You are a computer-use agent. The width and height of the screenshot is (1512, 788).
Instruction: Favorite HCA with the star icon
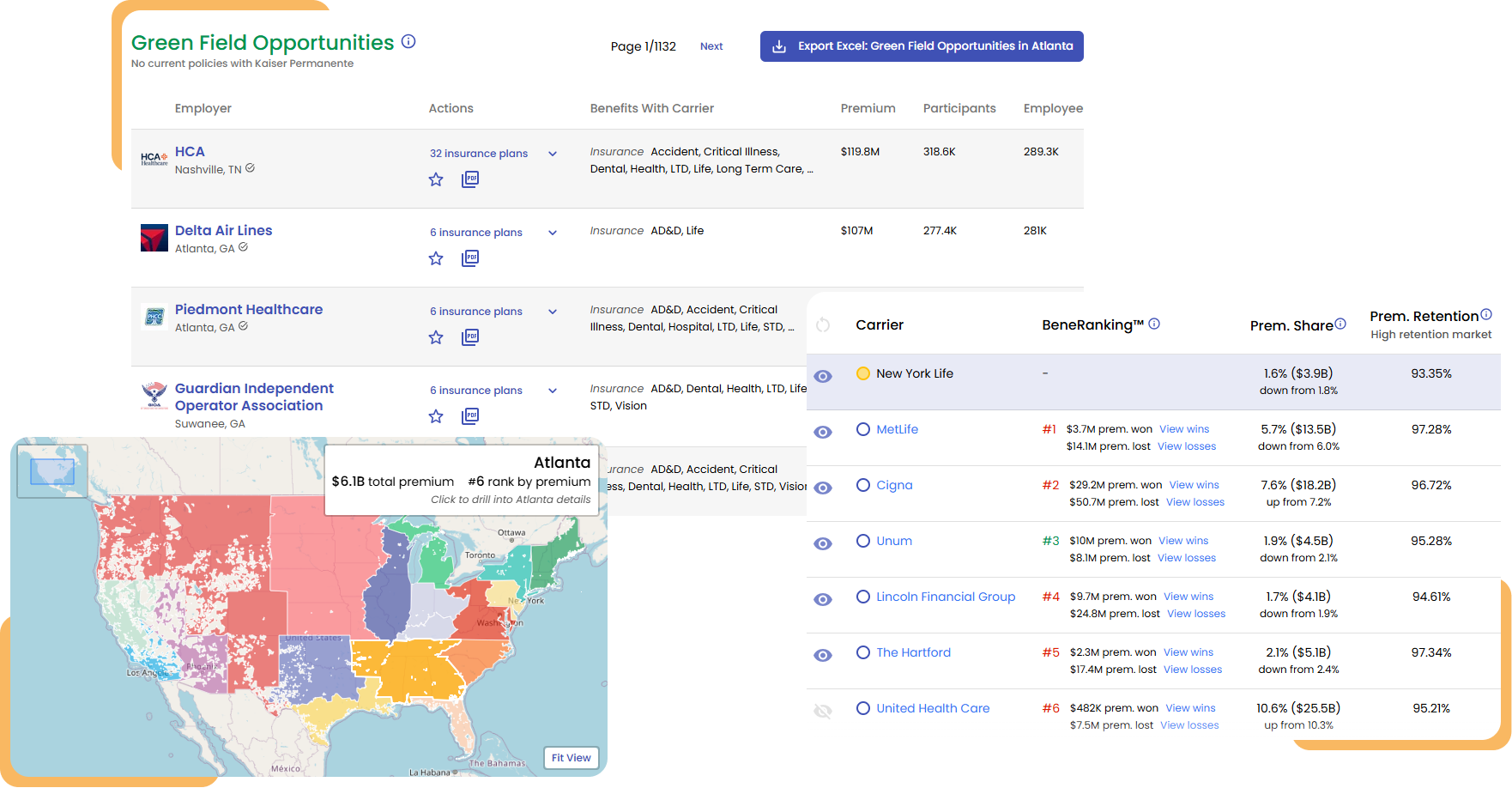(x=436, y=179)
